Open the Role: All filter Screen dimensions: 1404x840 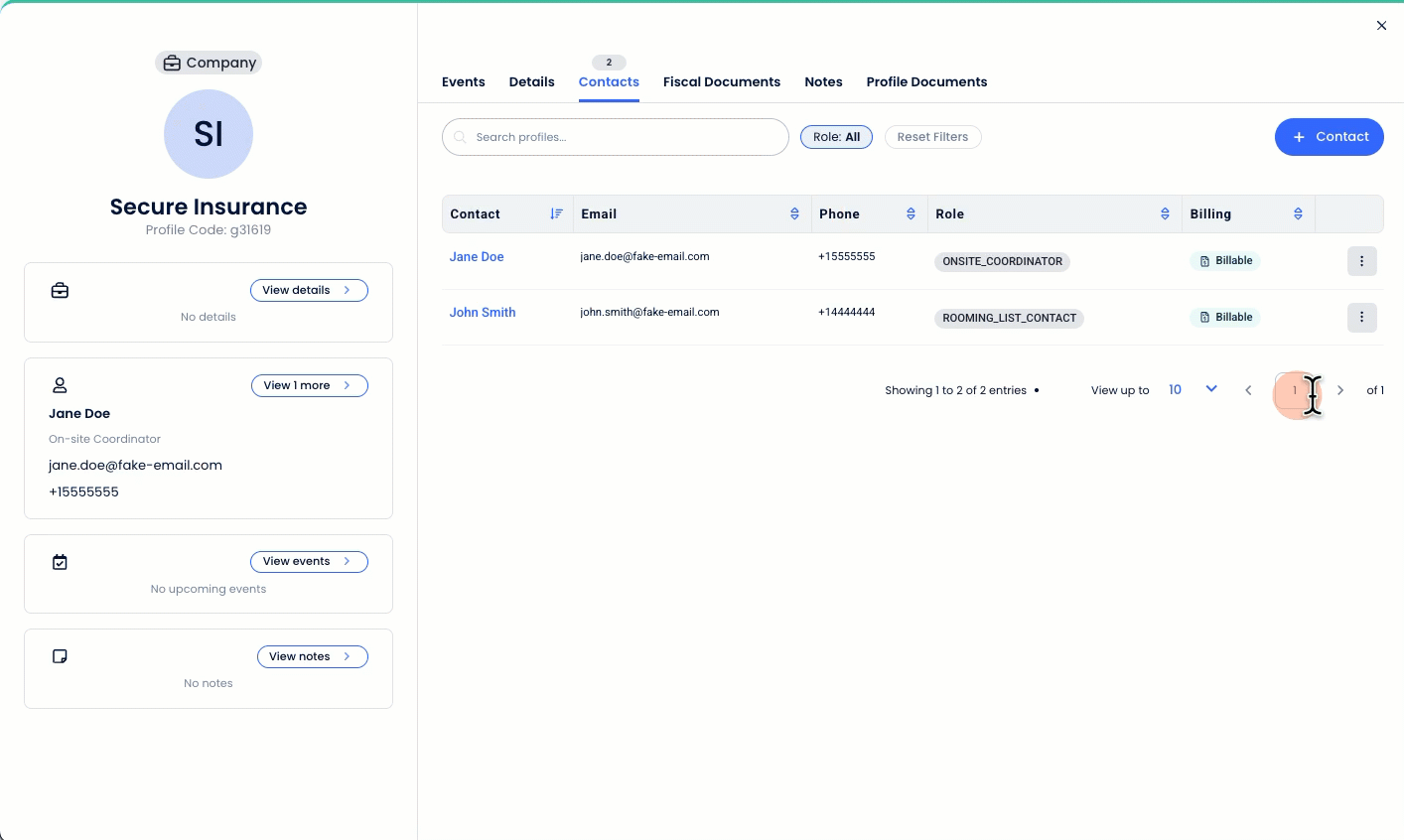click(x=836, y=137)
